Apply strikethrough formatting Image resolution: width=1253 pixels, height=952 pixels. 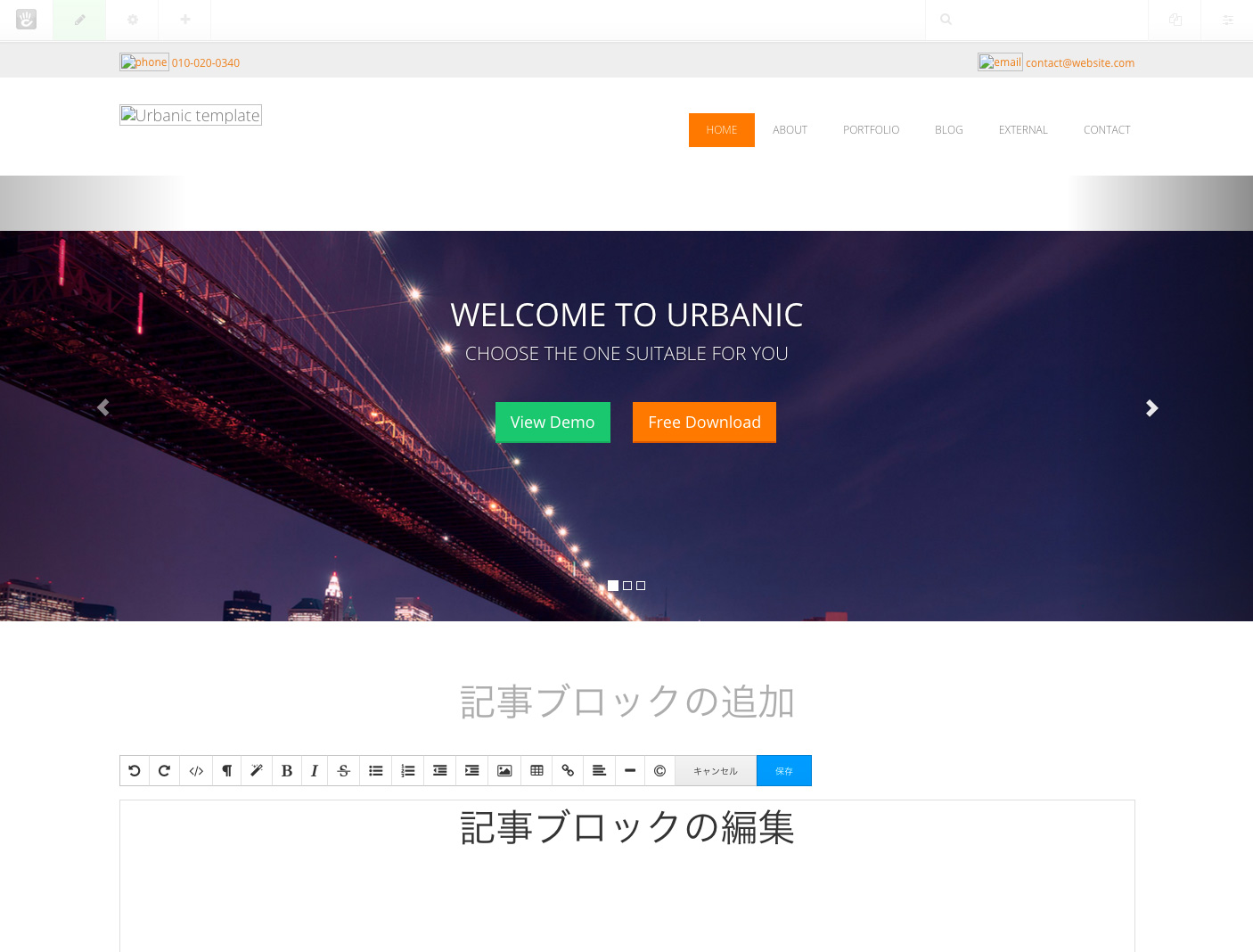(343, 771)
